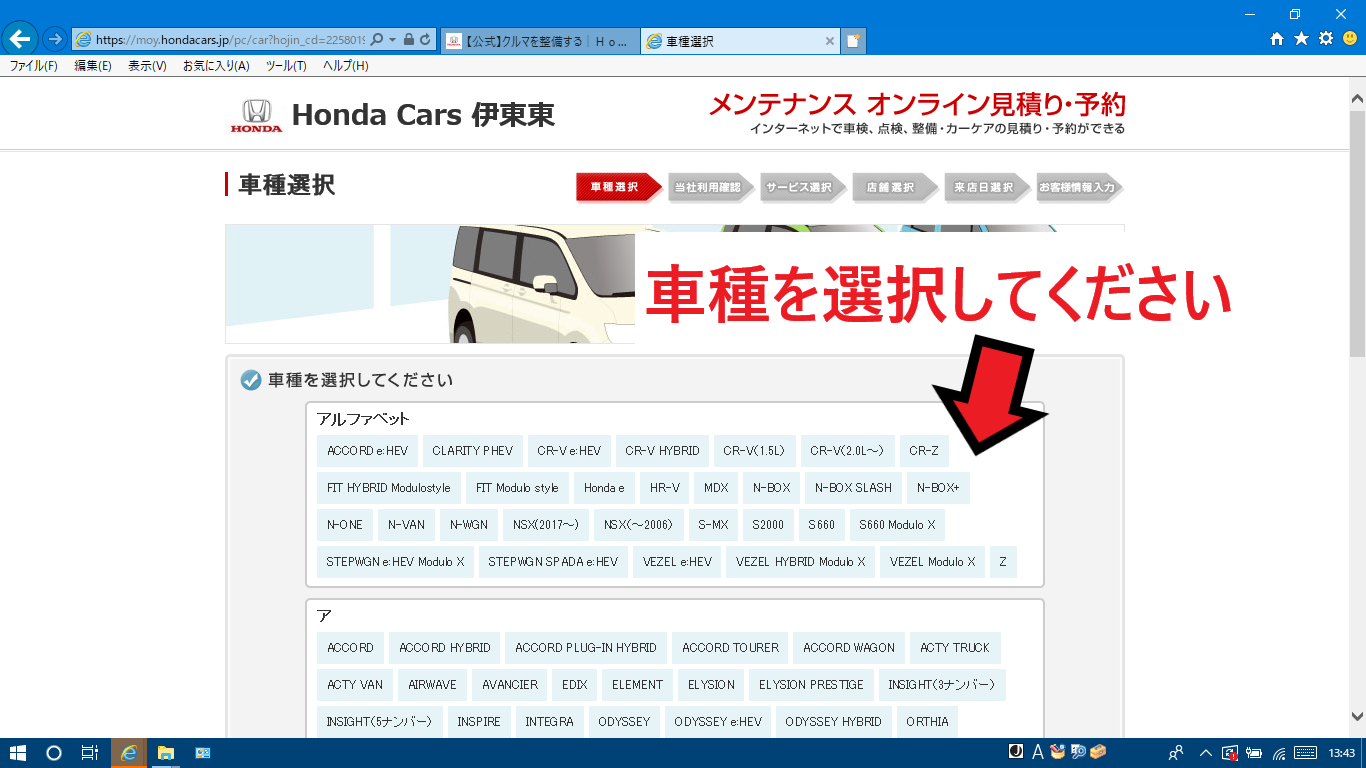Show hidden system tray icons chevron
The height and width of the screenshot is (768, 1366).
(x=1205, y=753)
